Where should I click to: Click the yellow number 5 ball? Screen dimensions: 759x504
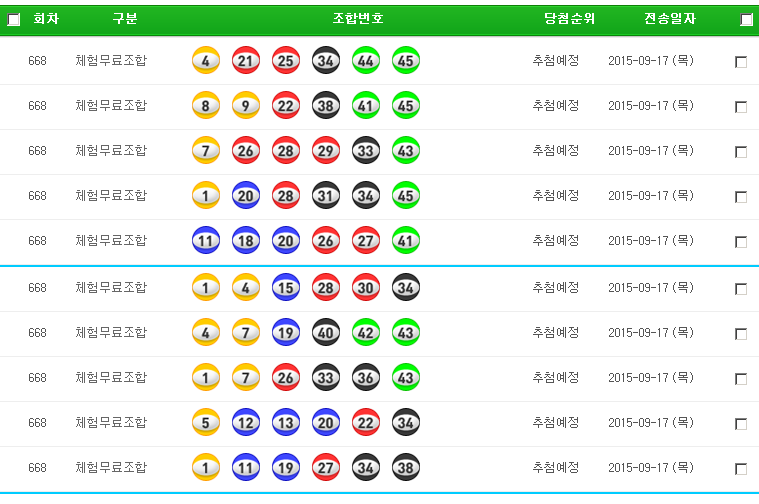click(205, 422)
